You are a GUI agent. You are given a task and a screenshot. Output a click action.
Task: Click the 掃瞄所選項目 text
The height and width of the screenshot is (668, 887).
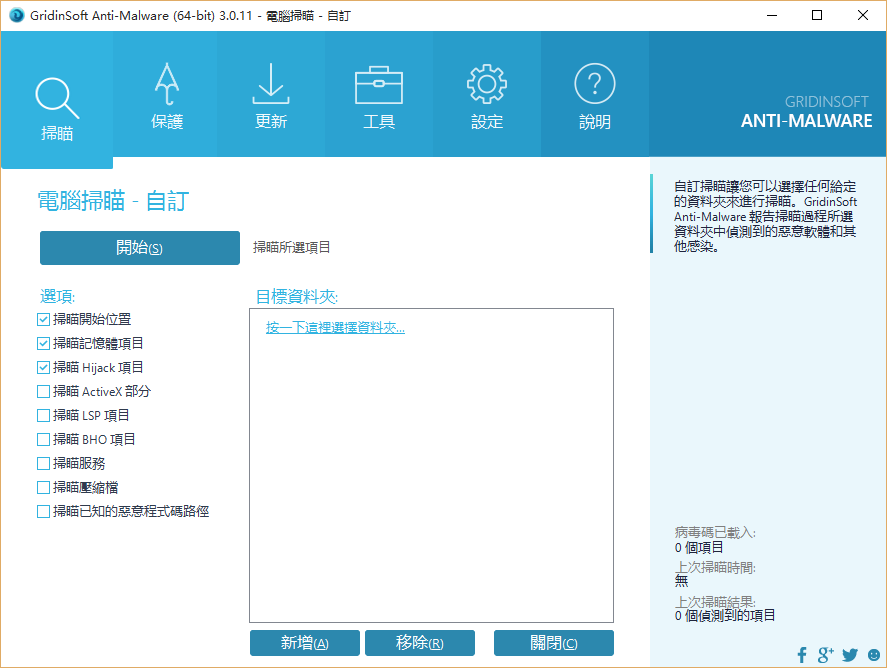pos(291,247)
